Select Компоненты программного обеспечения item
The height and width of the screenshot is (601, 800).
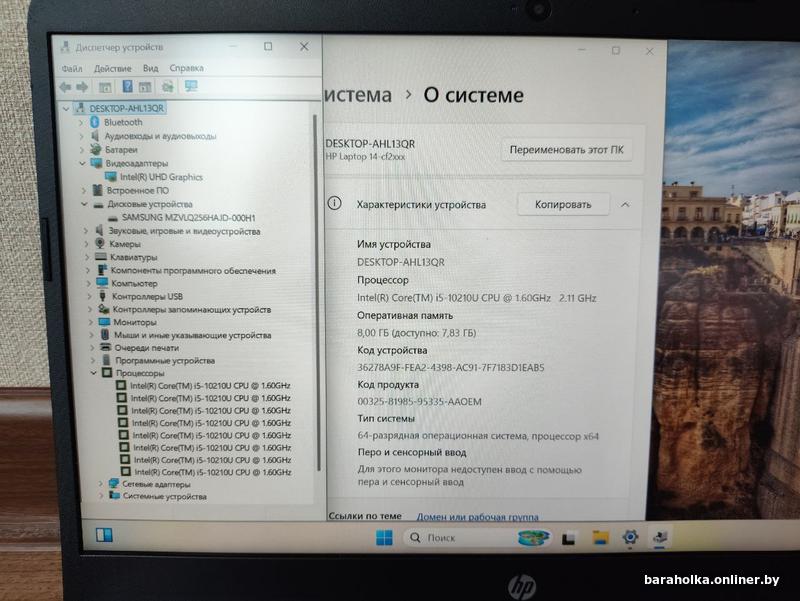point(193,270)
